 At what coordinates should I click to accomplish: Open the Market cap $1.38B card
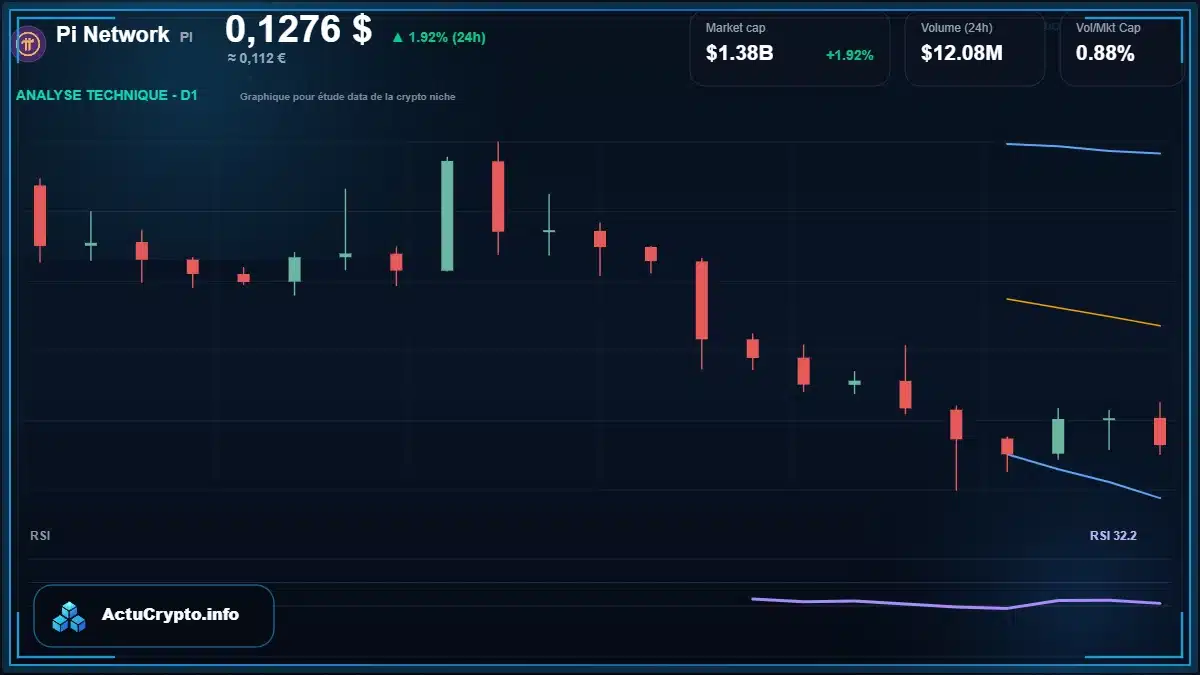(x=790, y=48)
